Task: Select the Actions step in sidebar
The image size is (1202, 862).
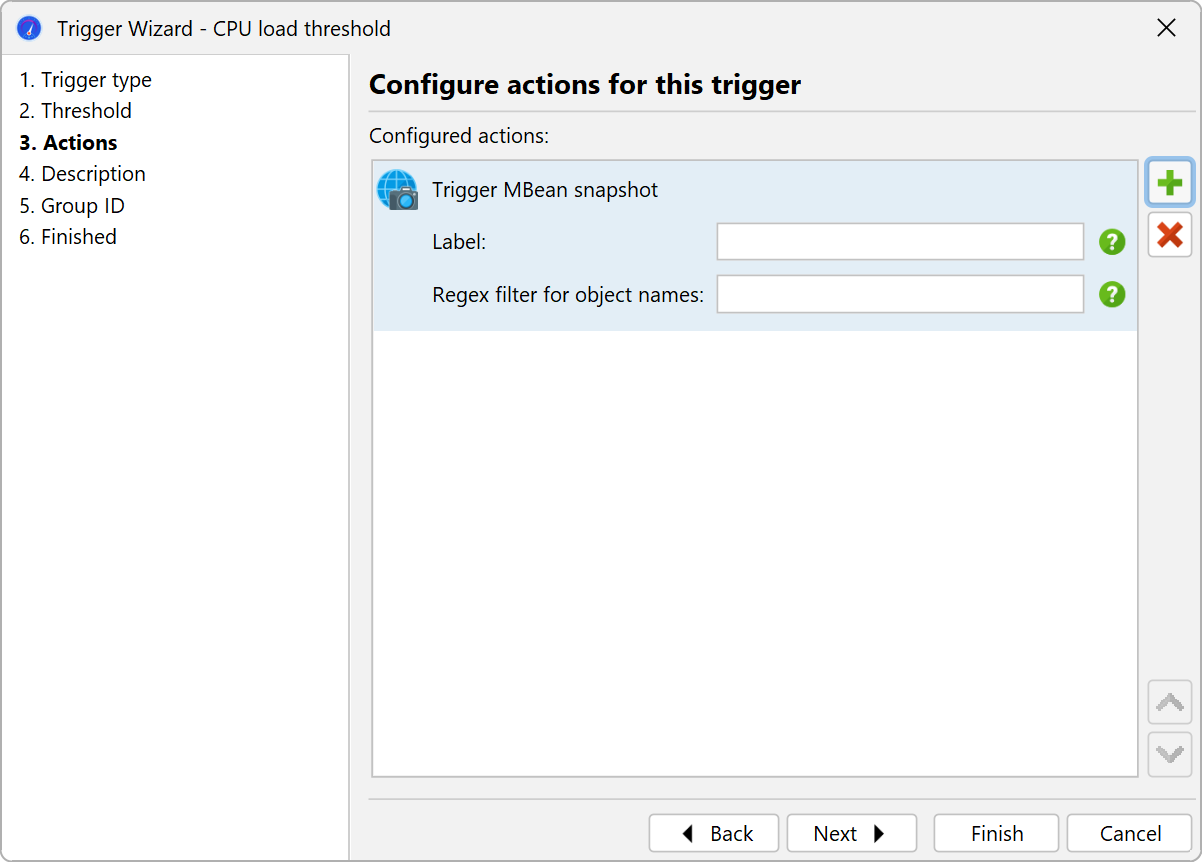Action: point(69,143)
